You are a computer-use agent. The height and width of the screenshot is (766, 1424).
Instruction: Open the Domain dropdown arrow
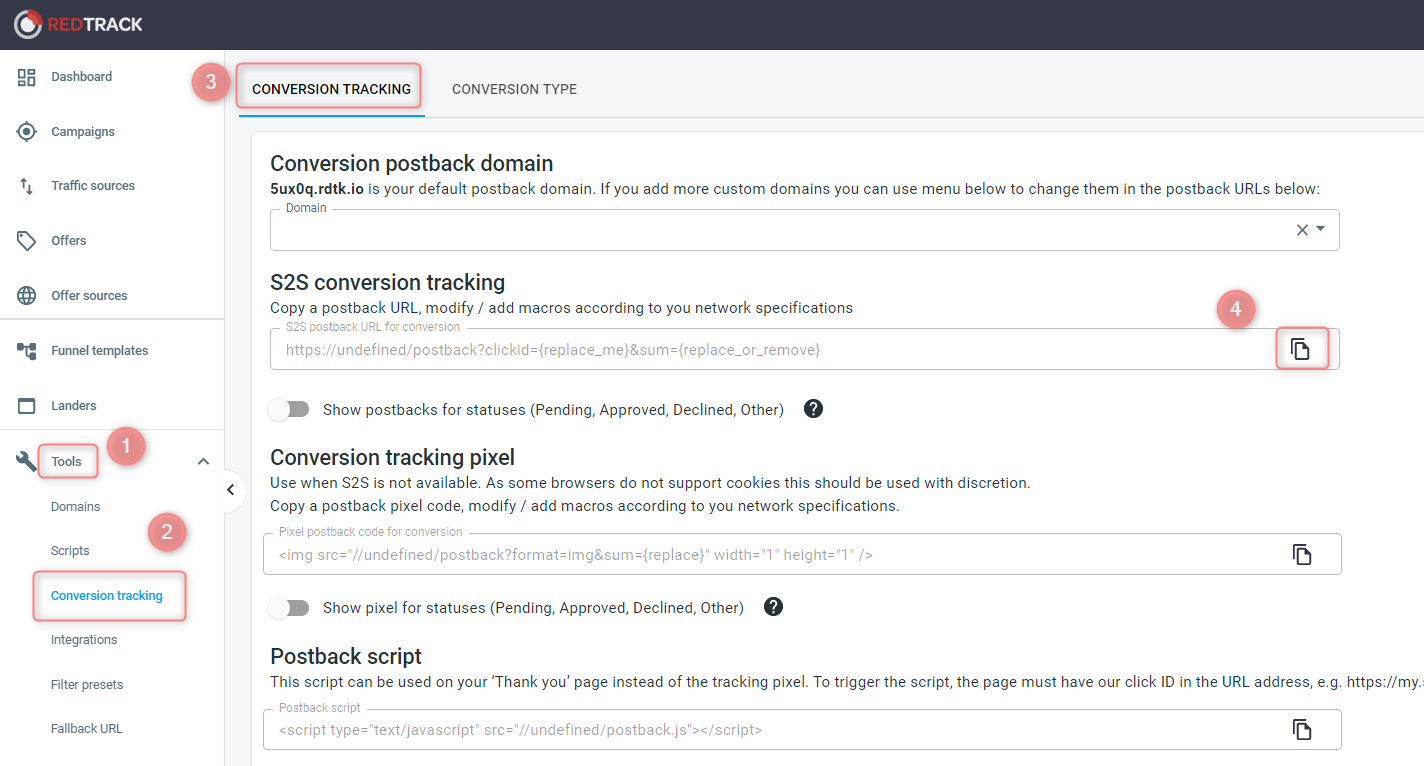1321,229
